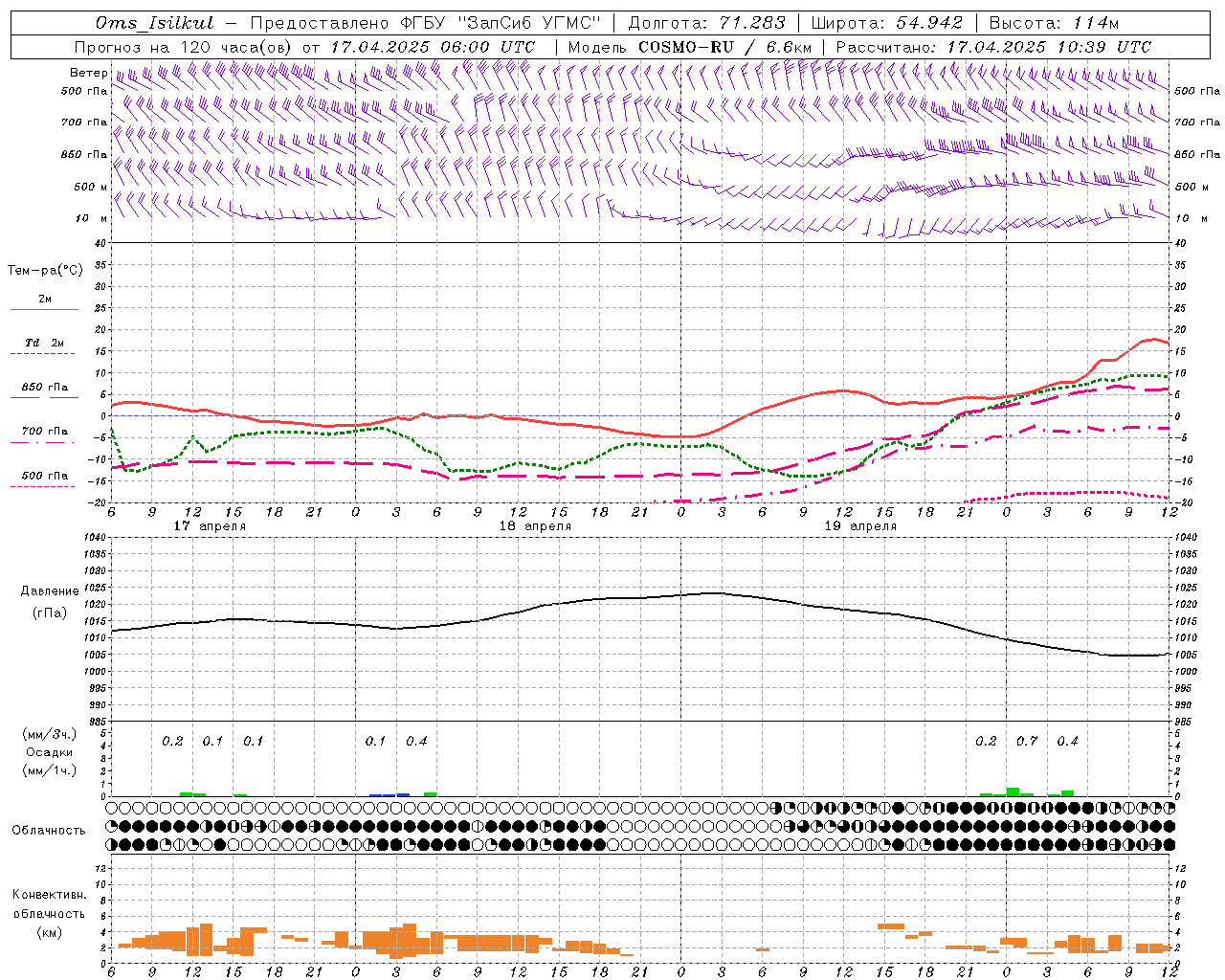This screenshot has width=1225, height=980.
Task: Click the 'Модель COSMO-RU / 6.6км' text
Action: point(689,47)
